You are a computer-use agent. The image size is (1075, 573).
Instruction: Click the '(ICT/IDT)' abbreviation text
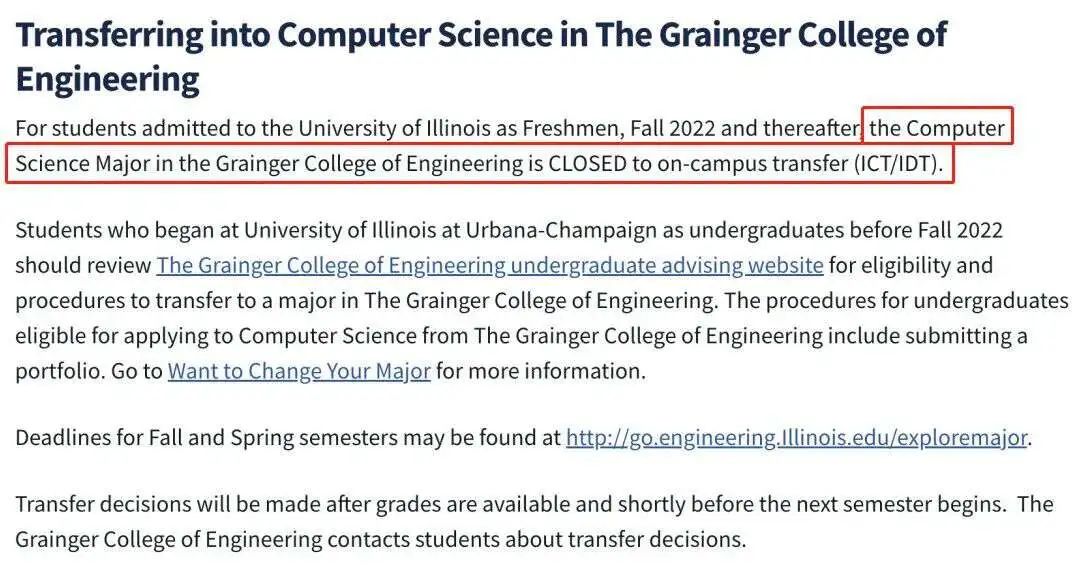(x=898, y=164)
